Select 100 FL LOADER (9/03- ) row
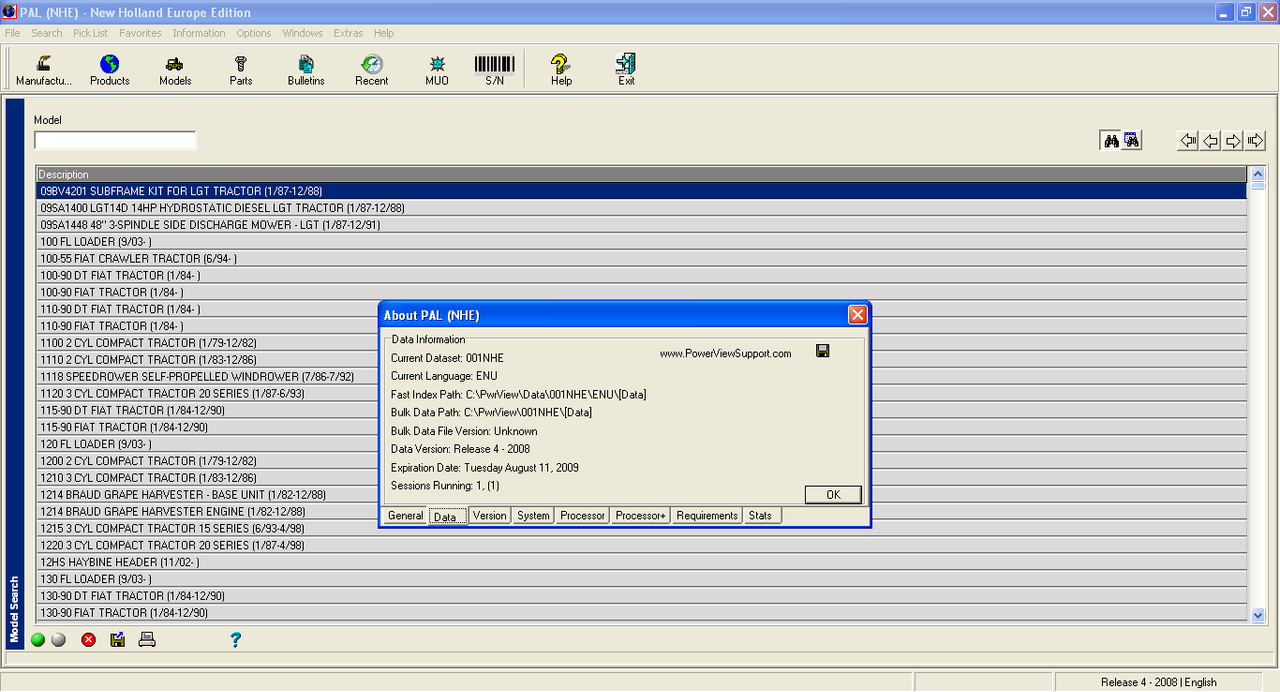The width and height of the screenshot is (1280, 692). (x=641, y=242)
